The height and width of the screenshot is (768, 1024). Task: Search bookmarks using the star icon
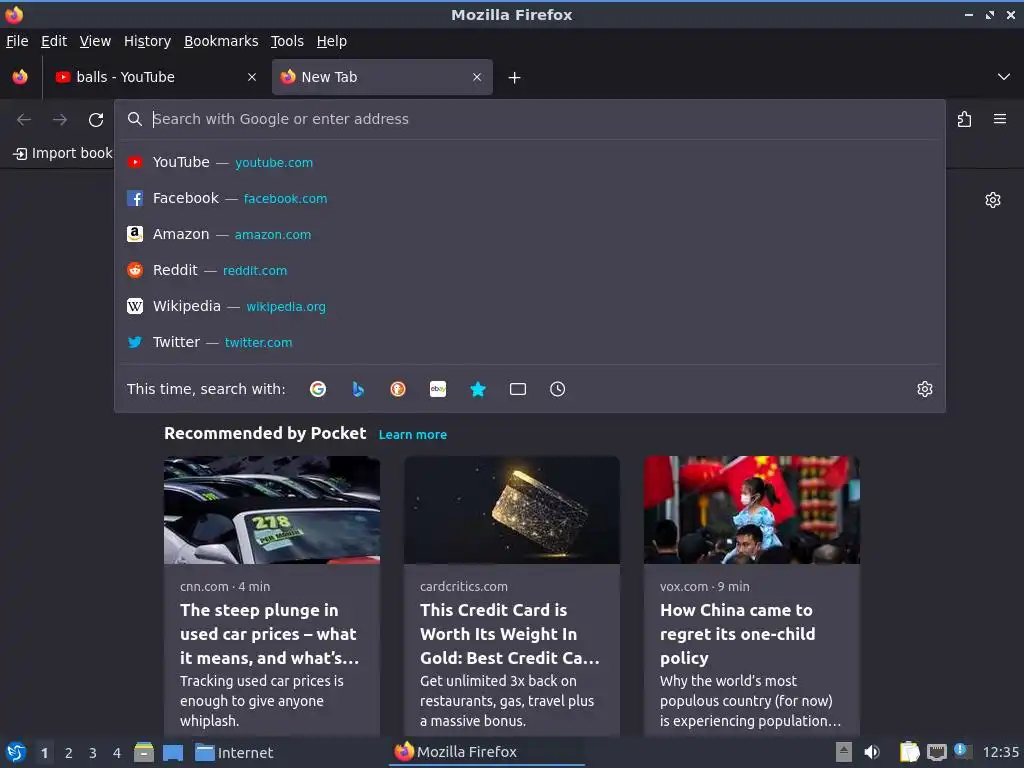click(478, 389)
